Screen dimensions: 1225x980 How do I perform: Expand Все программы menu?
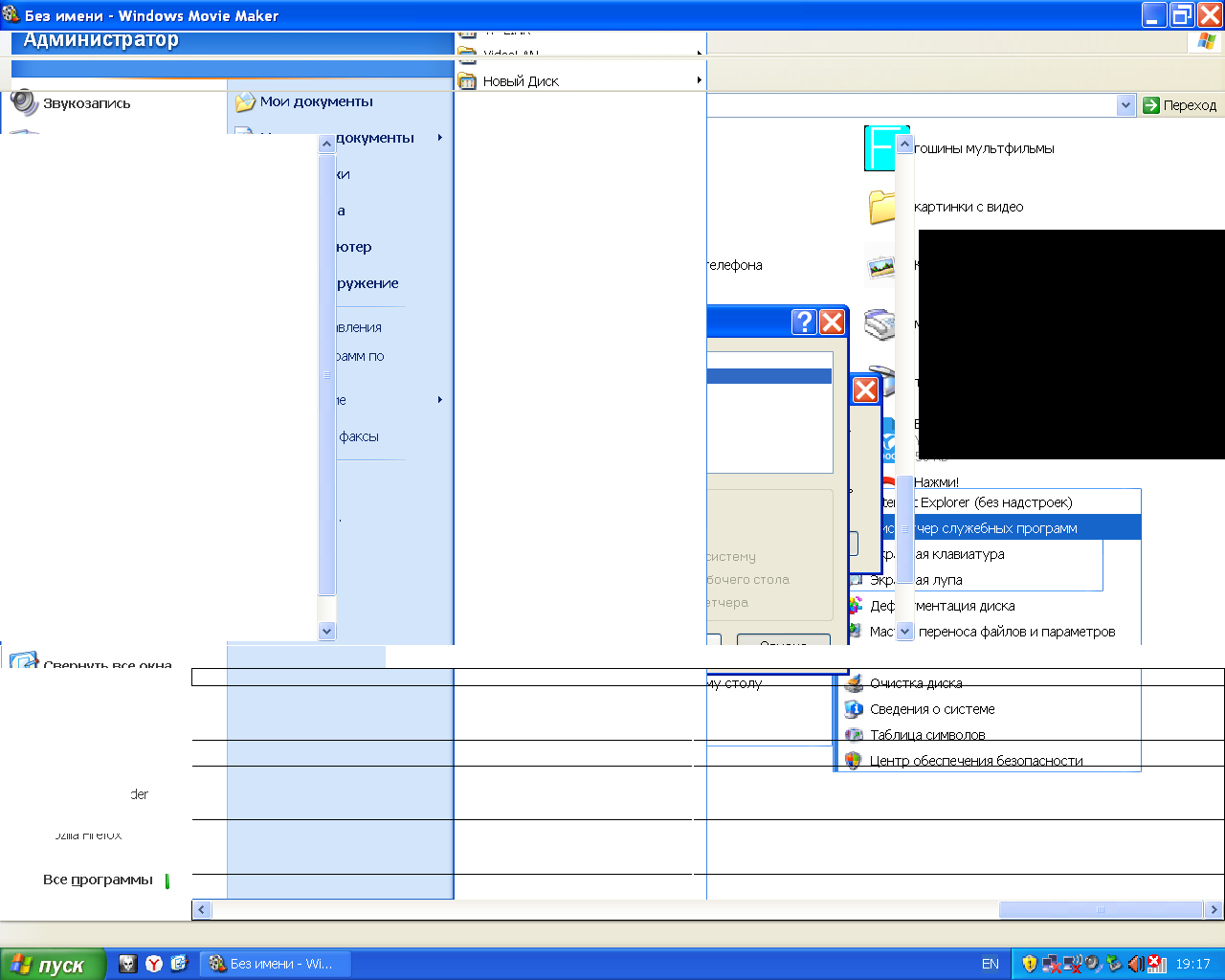click(98, 880)
